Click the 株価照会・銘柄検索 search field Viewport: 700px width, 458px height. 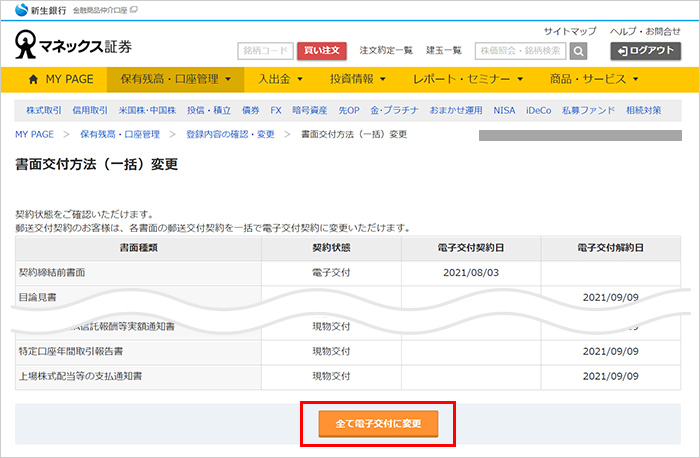[520, 50]
